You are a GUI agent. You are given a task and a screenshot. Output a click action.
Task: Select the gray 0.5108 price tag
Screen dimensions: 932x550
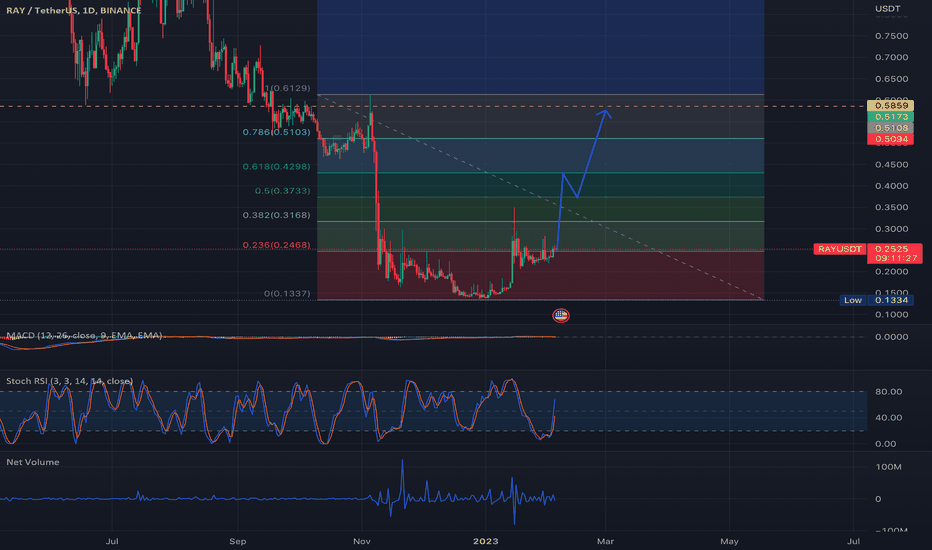pyautogui.click(x=890, y=128)
